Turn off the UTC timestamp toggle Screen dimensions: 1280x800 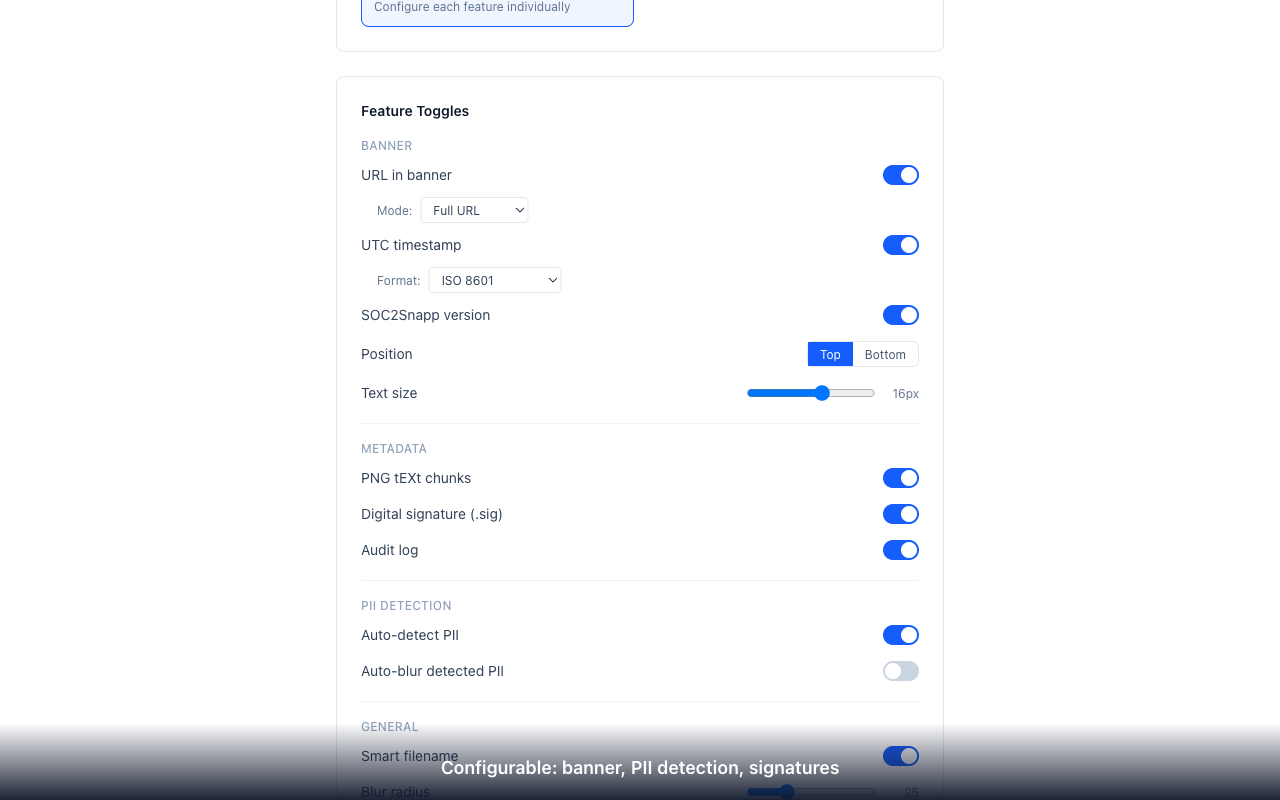point(900,244)
